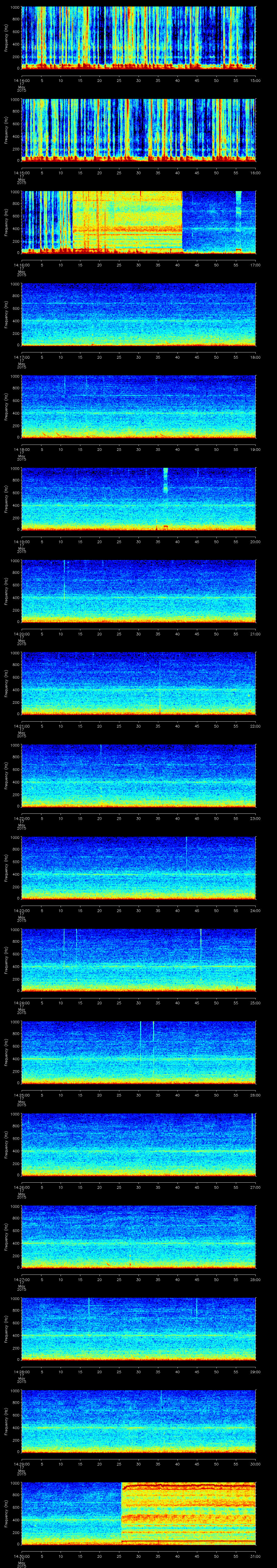This screenshot has width=277, height=1568.
Task: Select the spectrogram panel starting at 14:18:00
Action: [138, 407]
